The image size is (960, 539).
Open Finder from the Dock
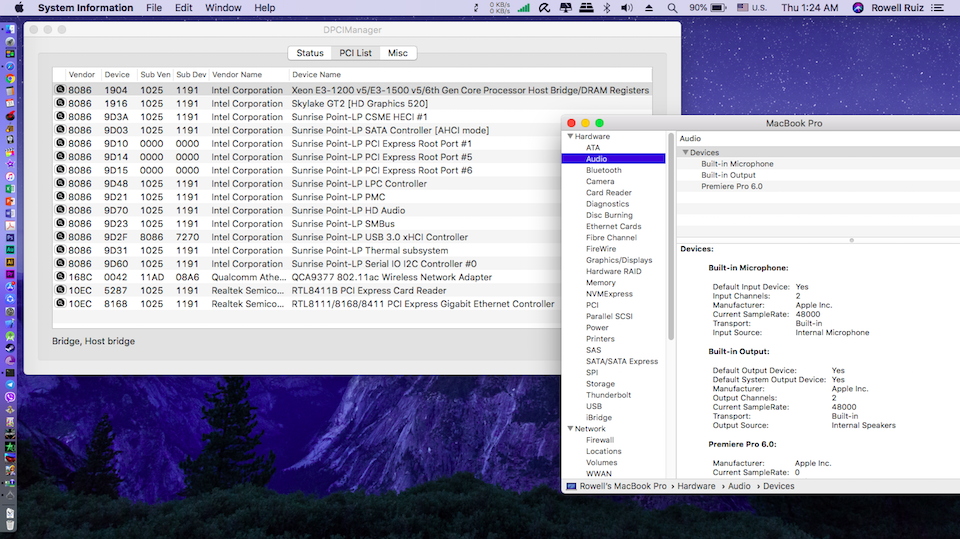click(10, 29)
